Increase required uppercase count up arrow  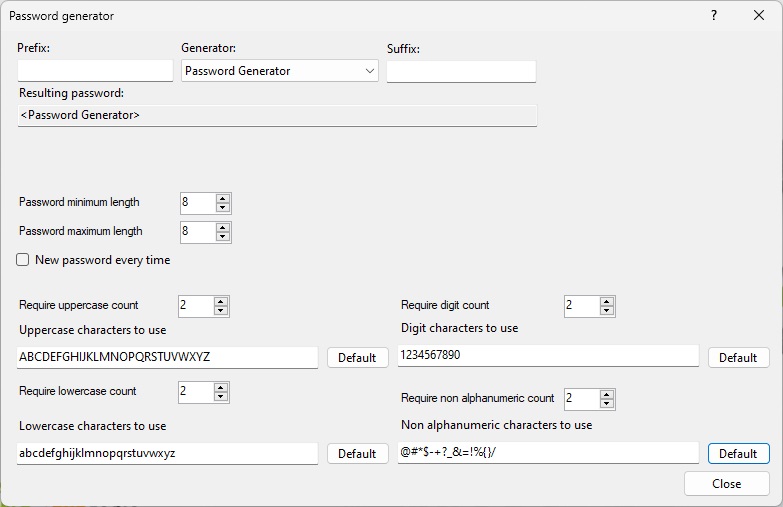[221, 301]
